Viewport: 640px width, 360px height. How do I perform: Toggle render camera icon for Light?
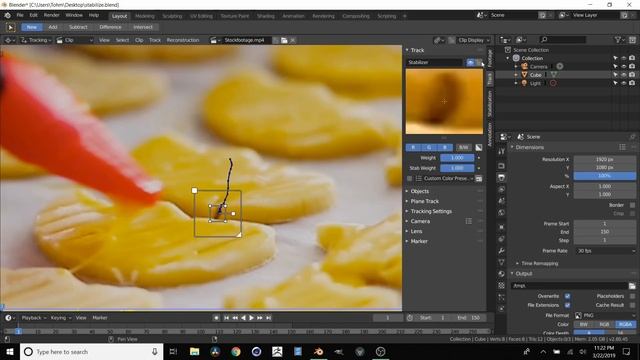(x=632, y=83)
